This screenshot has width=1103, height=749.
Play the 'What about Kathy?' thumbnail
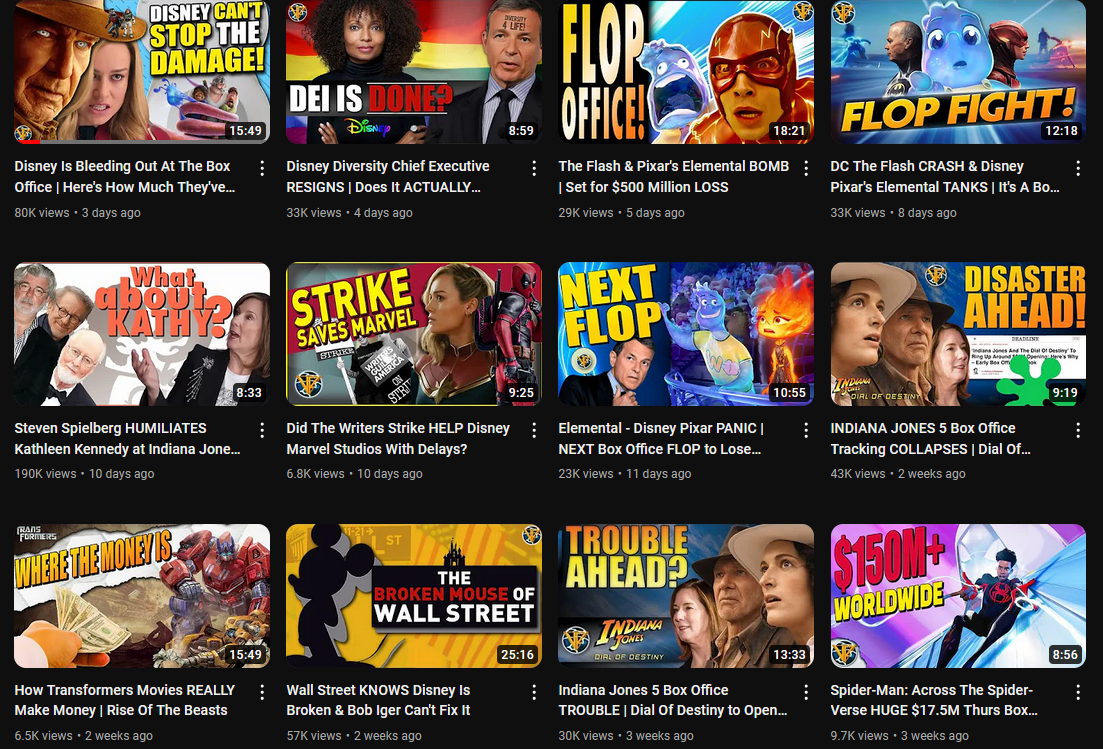click(142, 334)
